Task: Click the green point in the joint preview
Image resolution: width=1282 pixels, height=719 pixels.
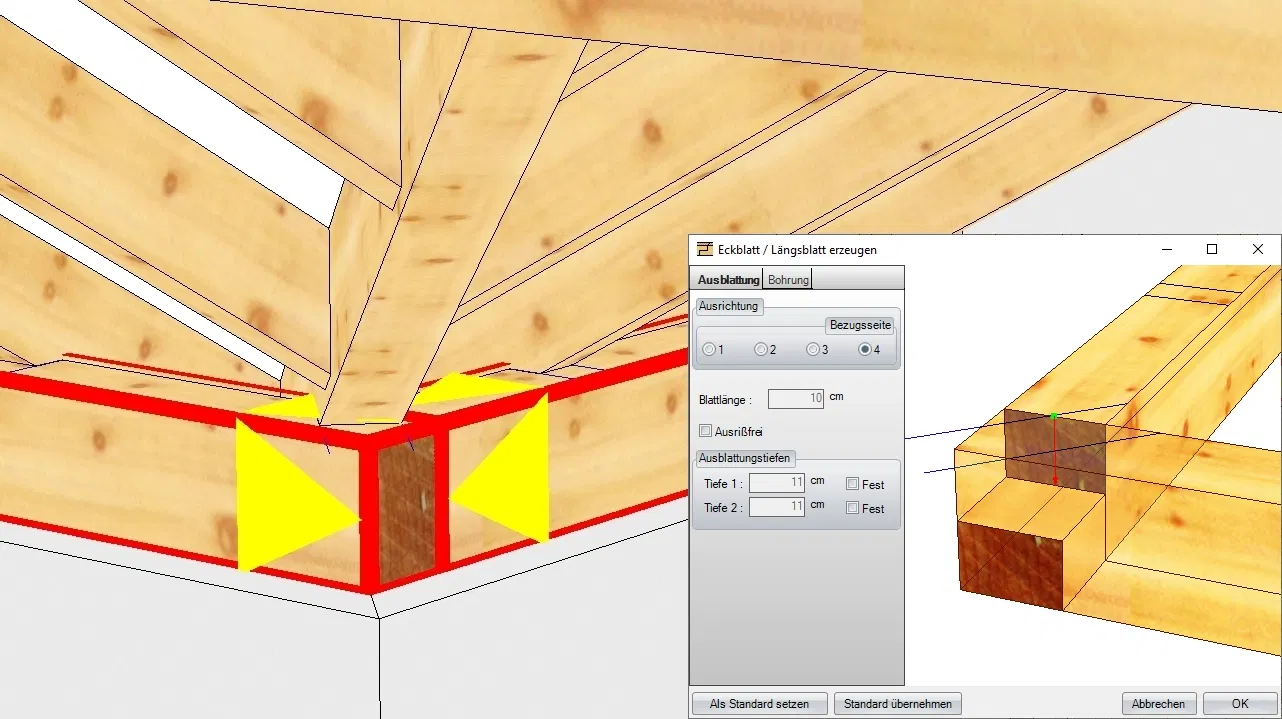Action: [x=1054, y=415]
